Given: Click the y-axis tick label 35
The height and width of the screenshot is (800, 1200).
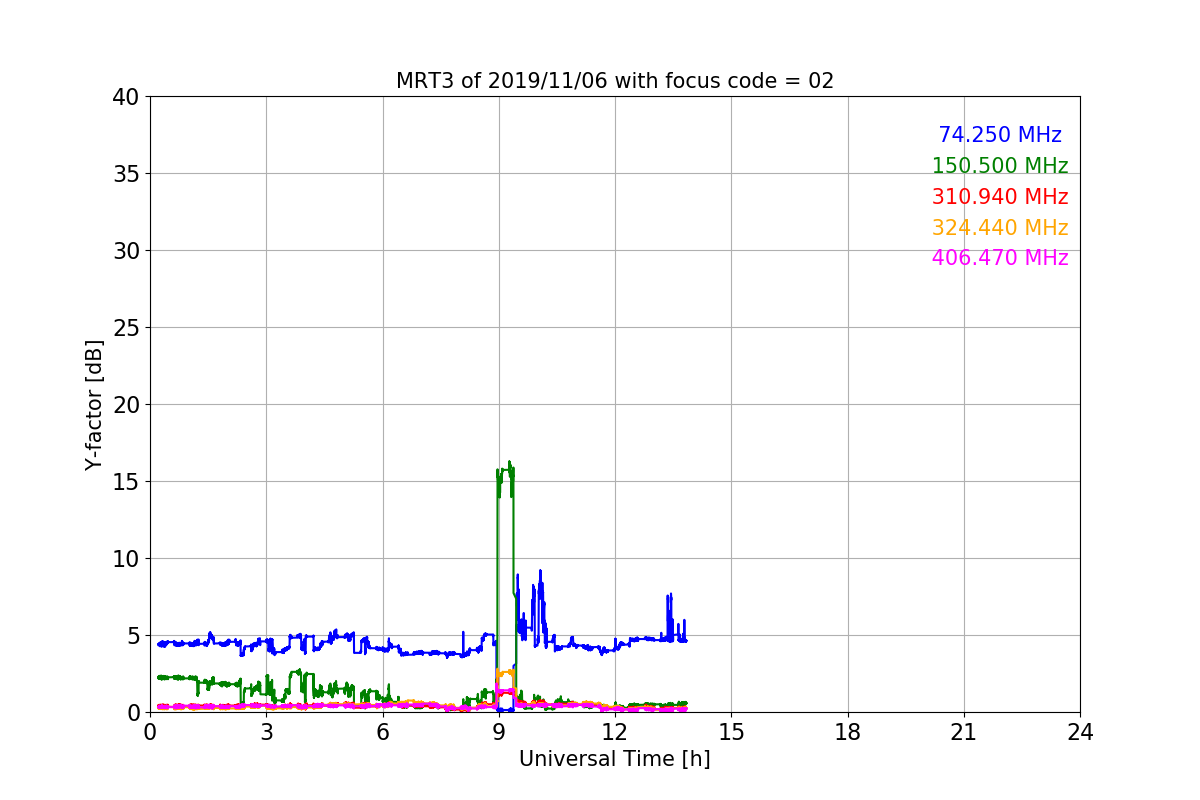Looking at the screenshot, I should click(127, 174).
